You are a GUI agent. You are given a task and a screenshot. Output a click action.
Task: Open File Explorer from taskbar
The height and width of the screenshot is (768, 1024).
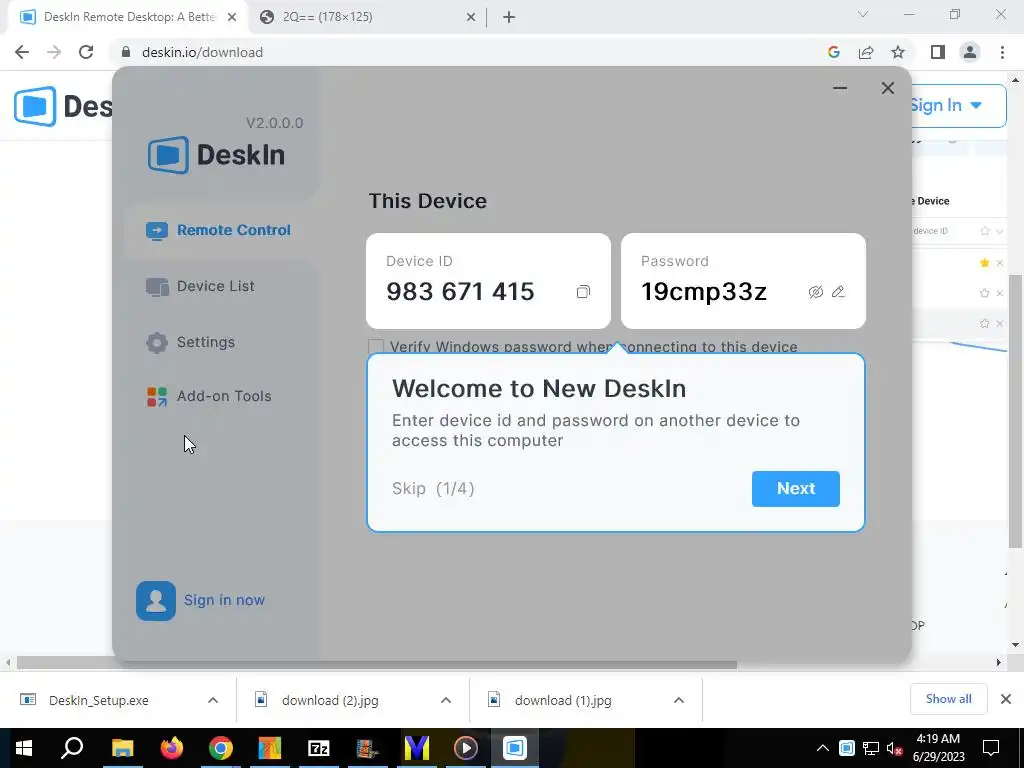pos(122,748)
